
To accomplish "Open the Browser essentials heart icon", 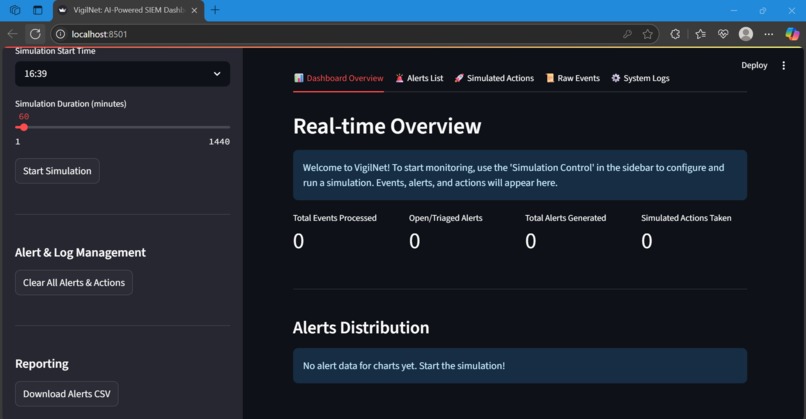I will click(723, 34).
